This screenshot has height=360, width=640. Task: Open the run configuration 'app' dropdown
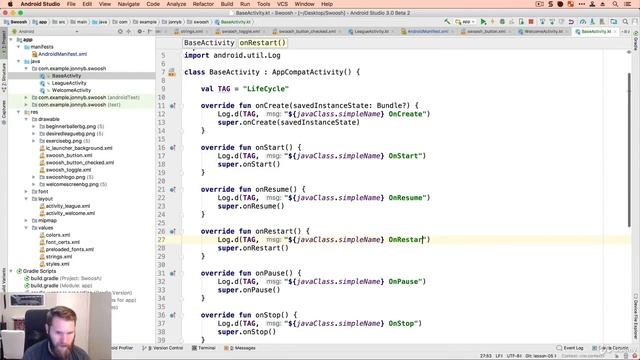tap(465, 22)
